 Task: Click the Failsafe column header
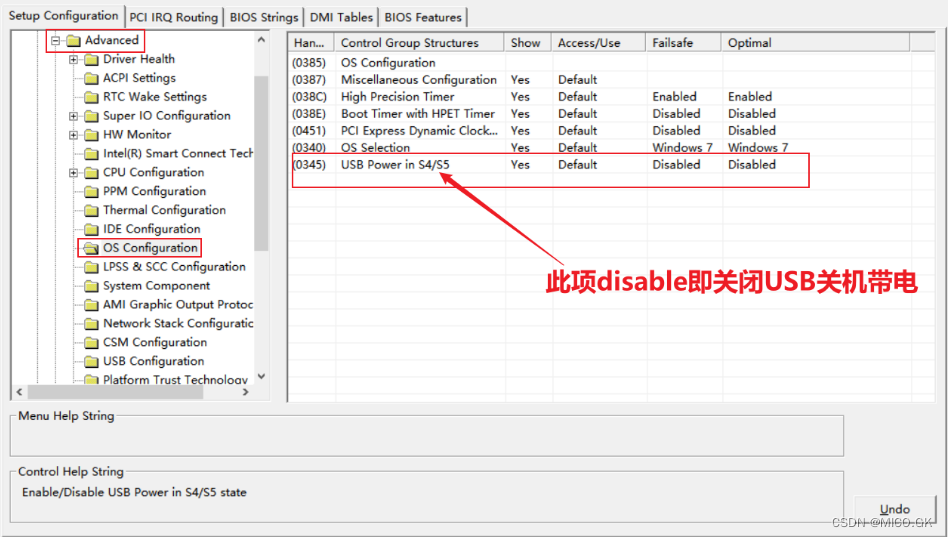pyautogui.click(x=683, y=43)
